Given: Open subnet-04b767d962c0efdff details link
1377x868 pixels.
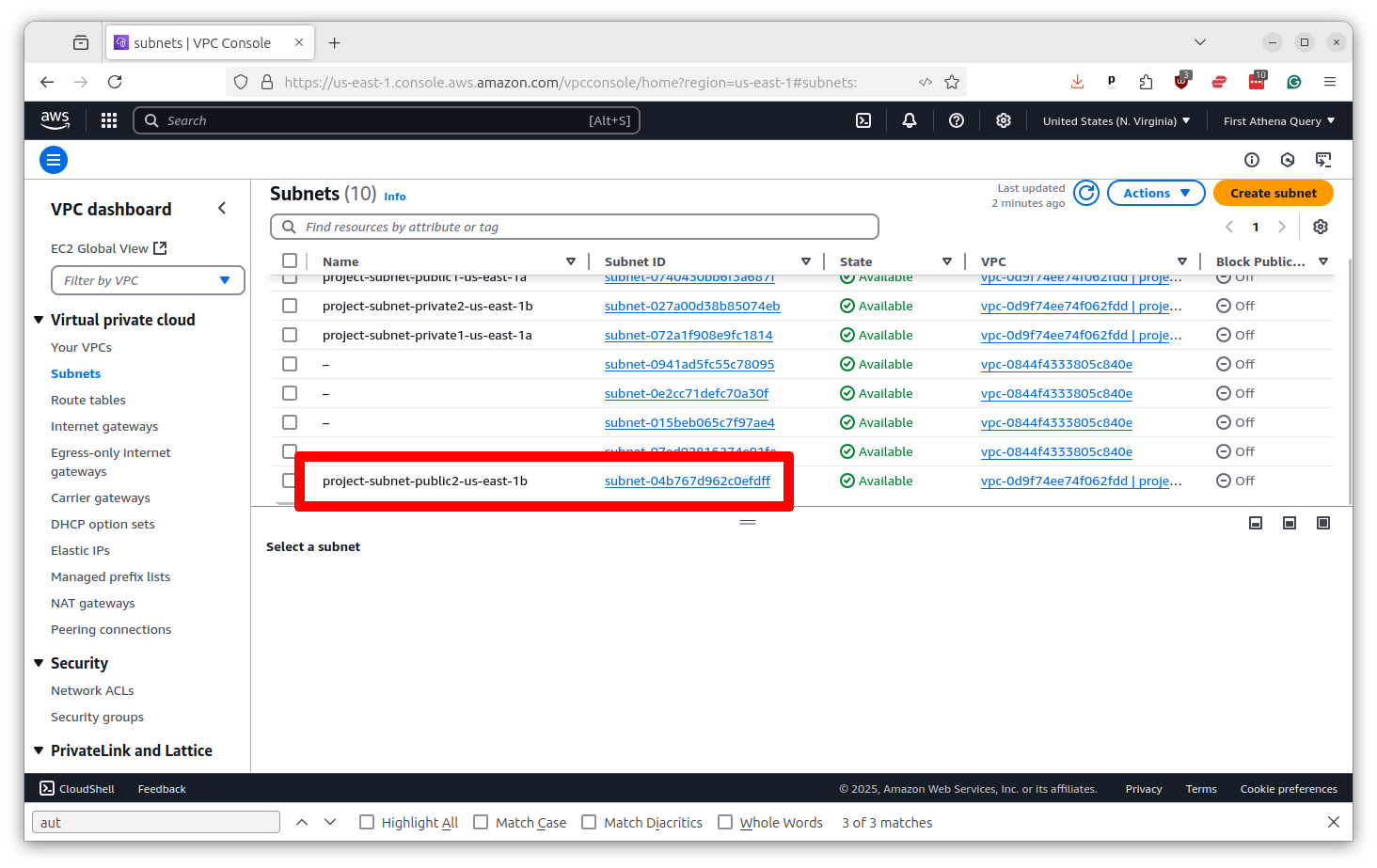Looking at the screenshot, I should 688,481.
